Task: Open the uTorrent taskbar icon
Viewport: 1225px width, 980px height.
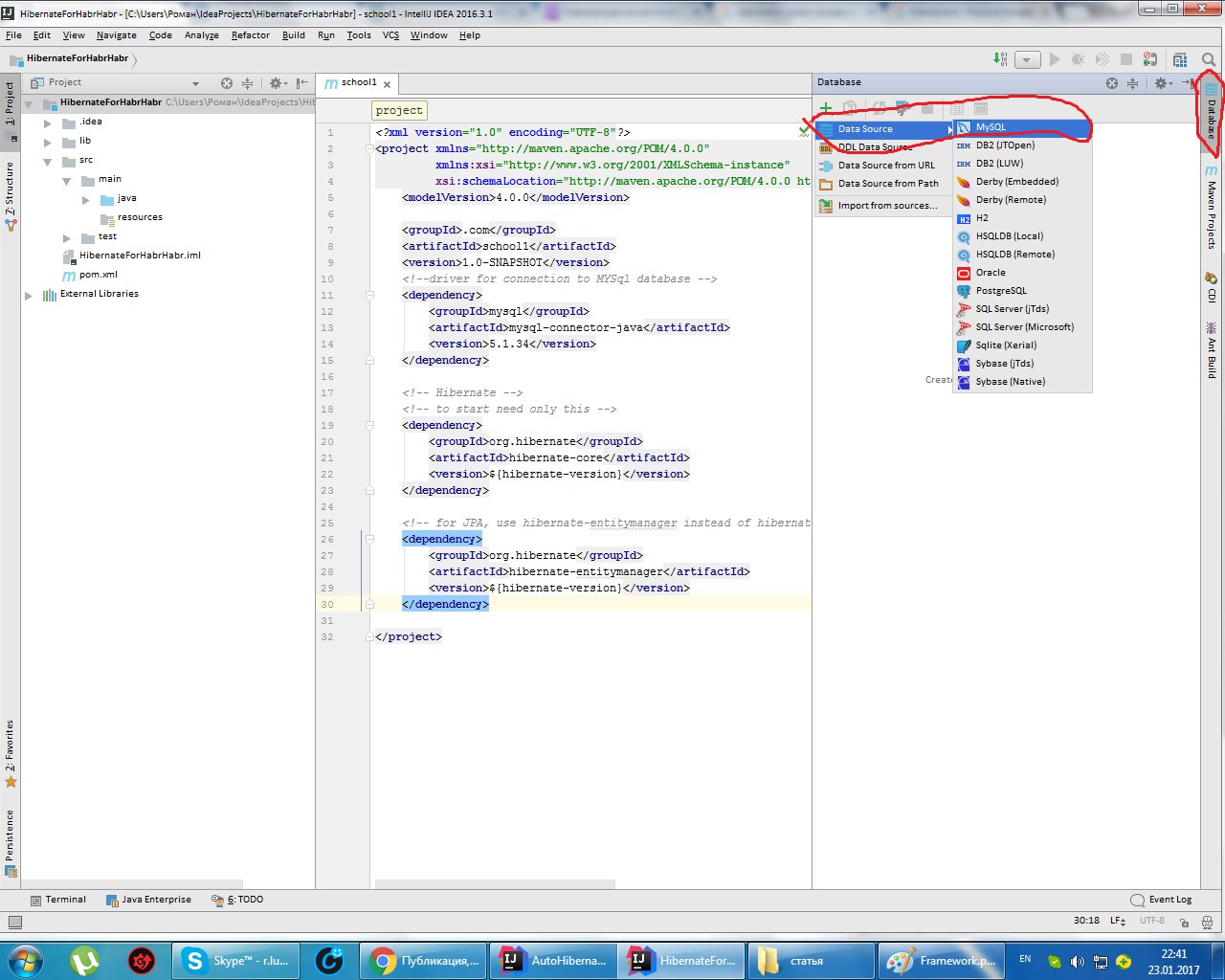Action: pyautogui.click(x=85, y=960)
